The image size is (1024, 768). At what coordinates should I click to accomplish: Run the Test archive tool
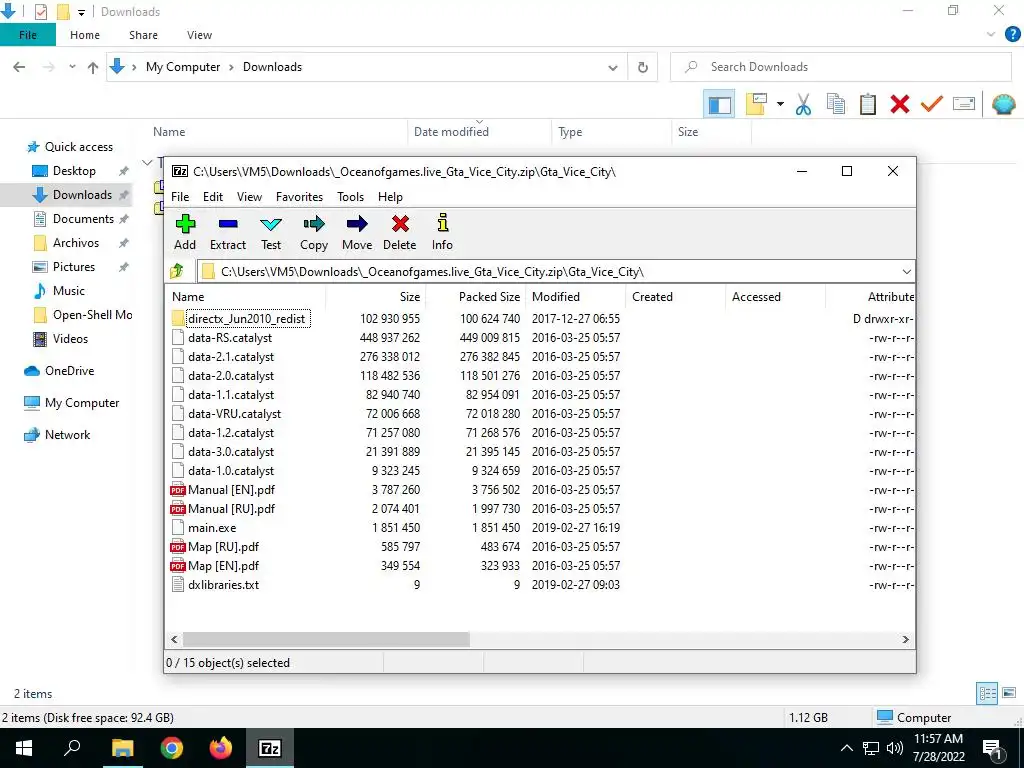(x=270, y=224)
